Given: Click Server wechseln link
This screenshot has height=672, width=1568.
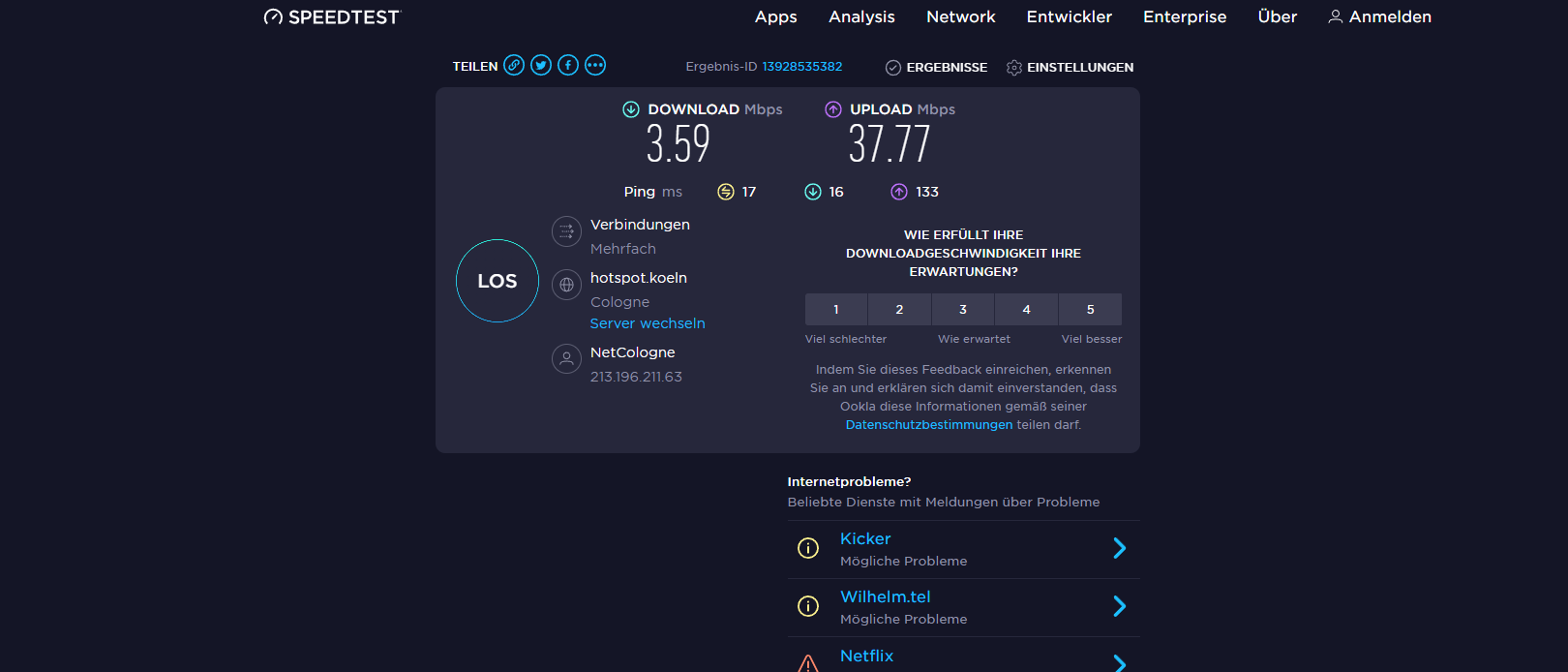Looking at the screenshot, I should pyautogui.click(x=648, y=323).
